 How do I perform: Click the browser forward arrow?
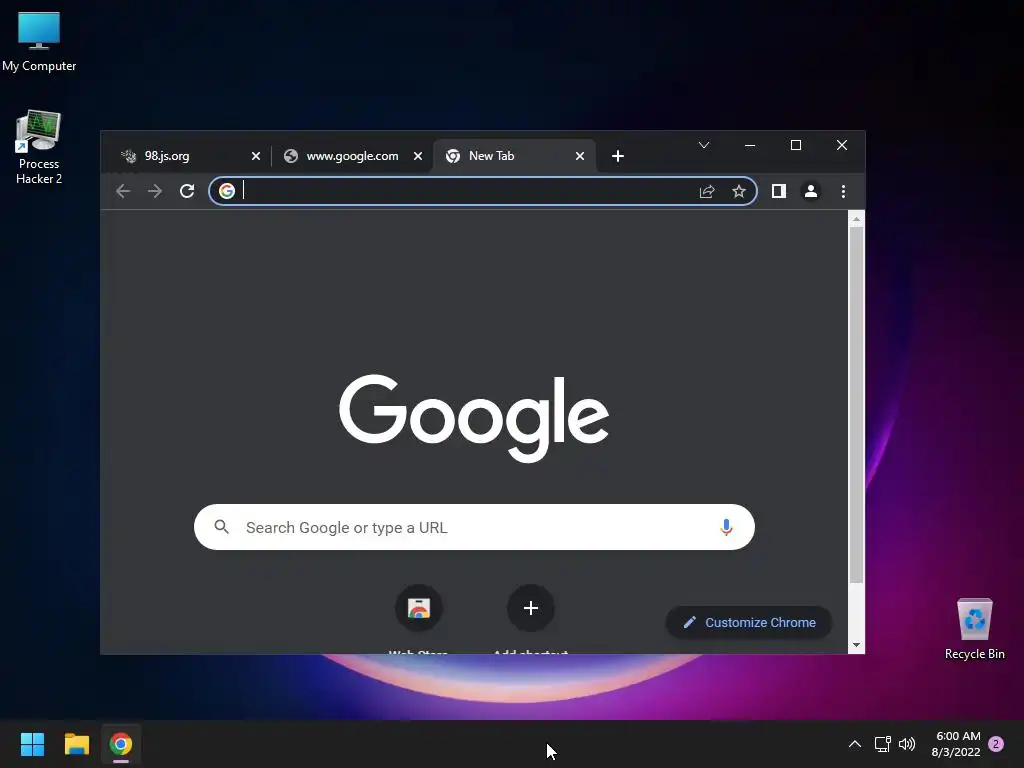click(155, 191)
